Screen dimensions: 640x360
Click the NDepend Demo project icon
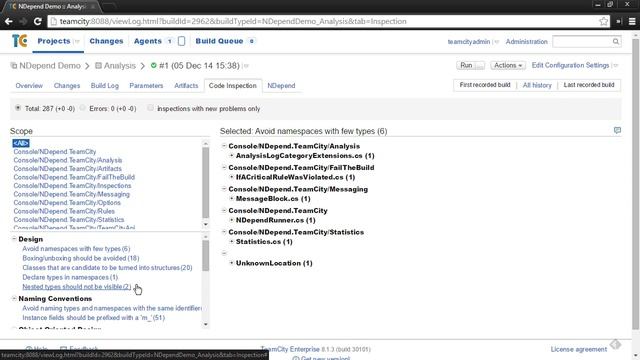click(14, 66)
